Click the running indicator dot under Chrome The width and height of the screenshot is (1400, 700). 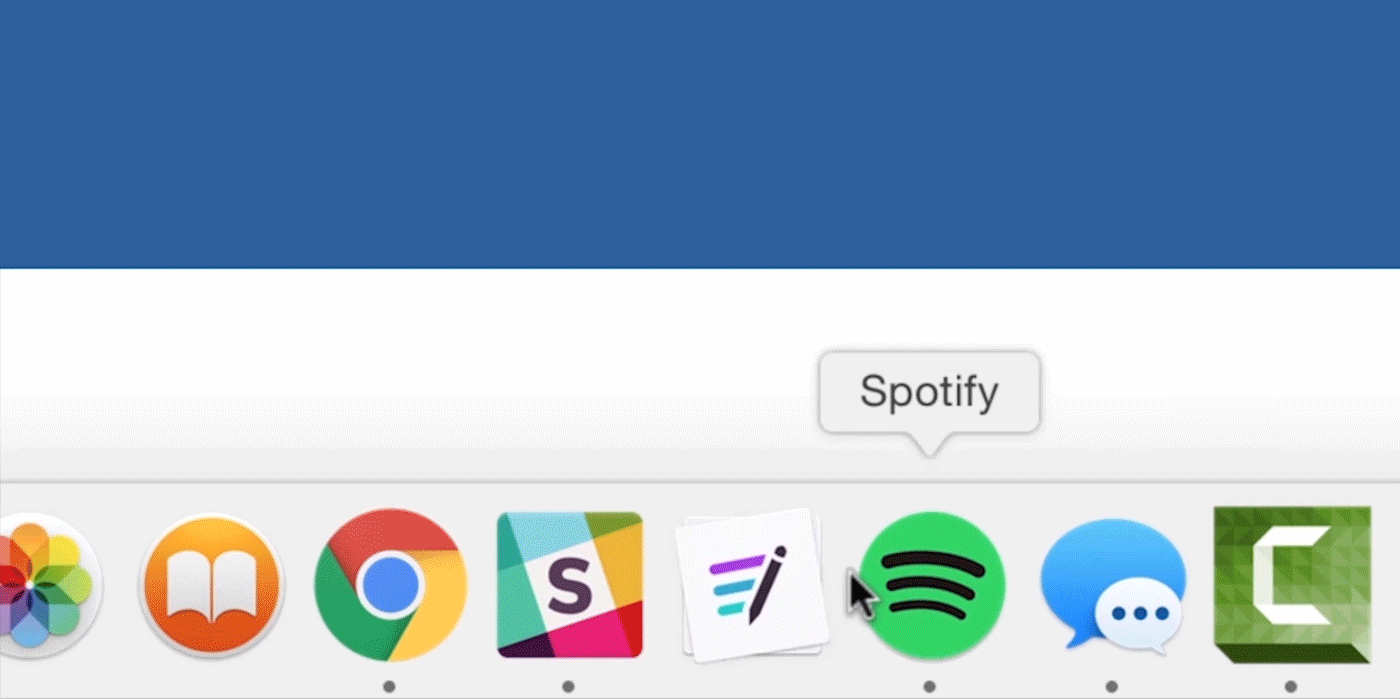pos(389,686)
